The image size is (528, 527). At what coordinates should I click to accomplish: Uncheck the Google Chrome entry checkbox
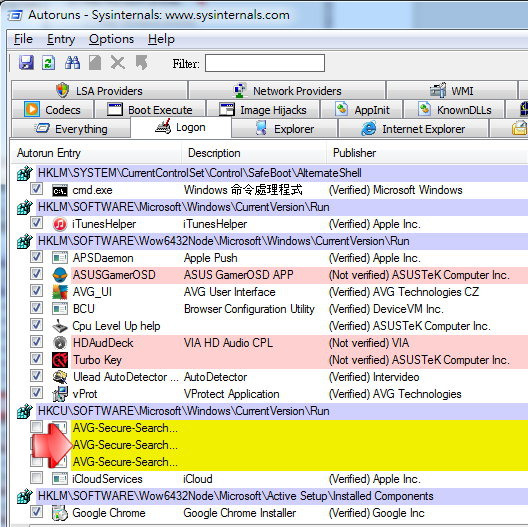[x=36, y=512]
